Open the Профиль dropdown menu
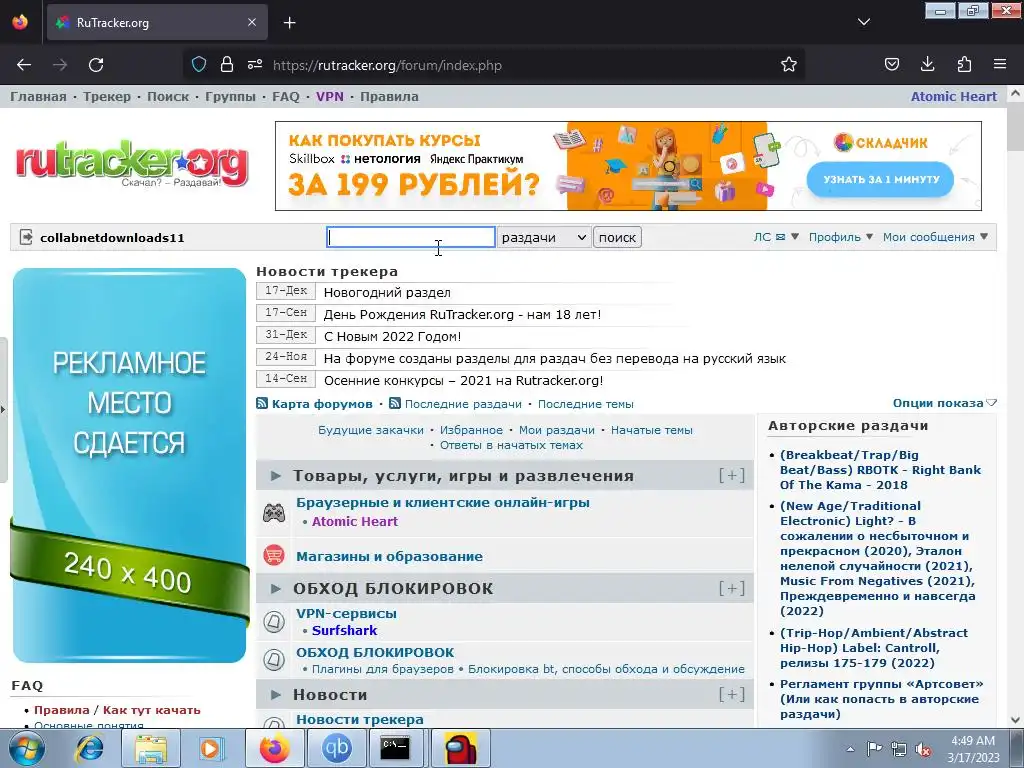The image size is (1024, 768). point(840,237)
